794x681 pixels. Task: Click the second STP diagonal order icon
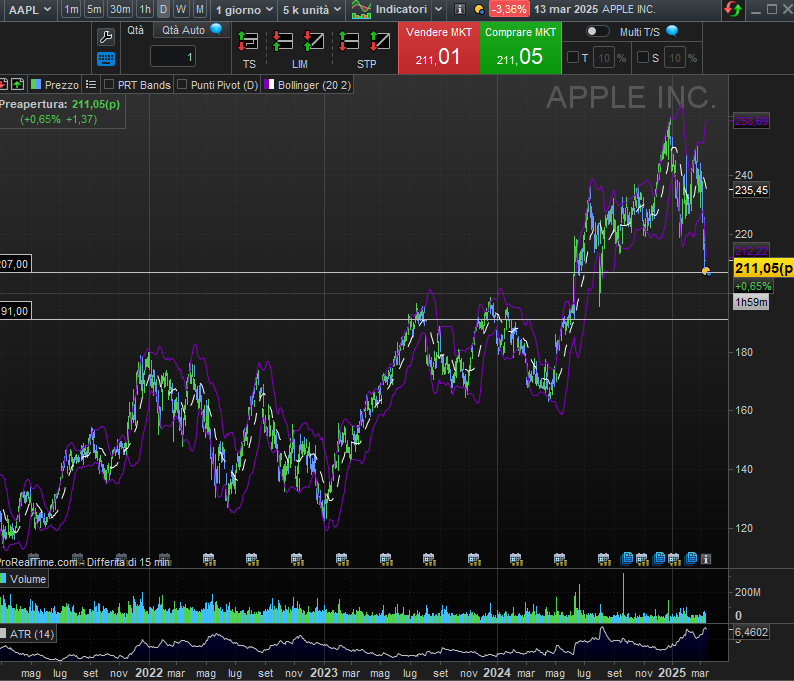[380, 41]
